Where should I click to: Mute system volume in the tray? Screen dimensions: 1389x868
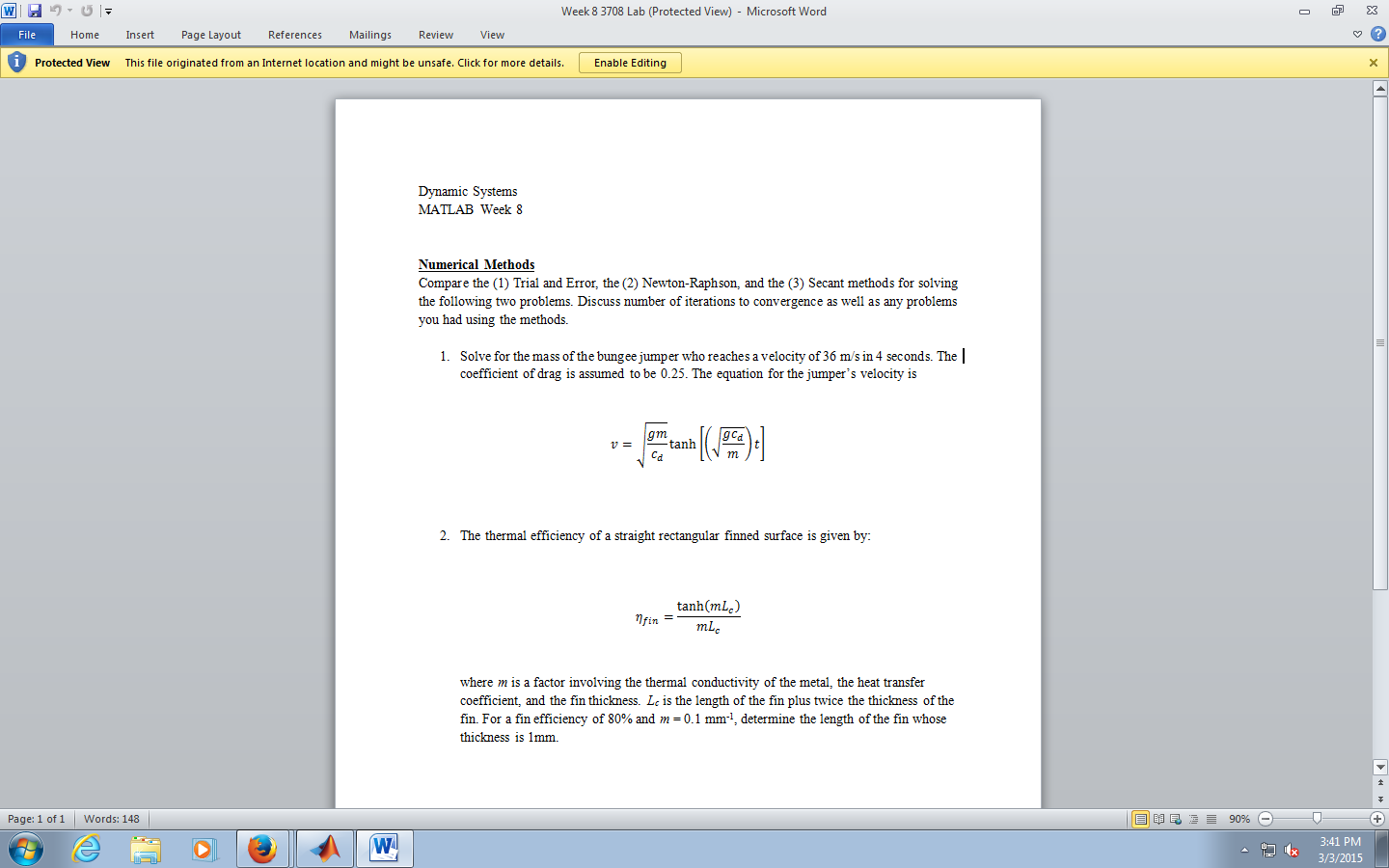tap(1292, 850)
